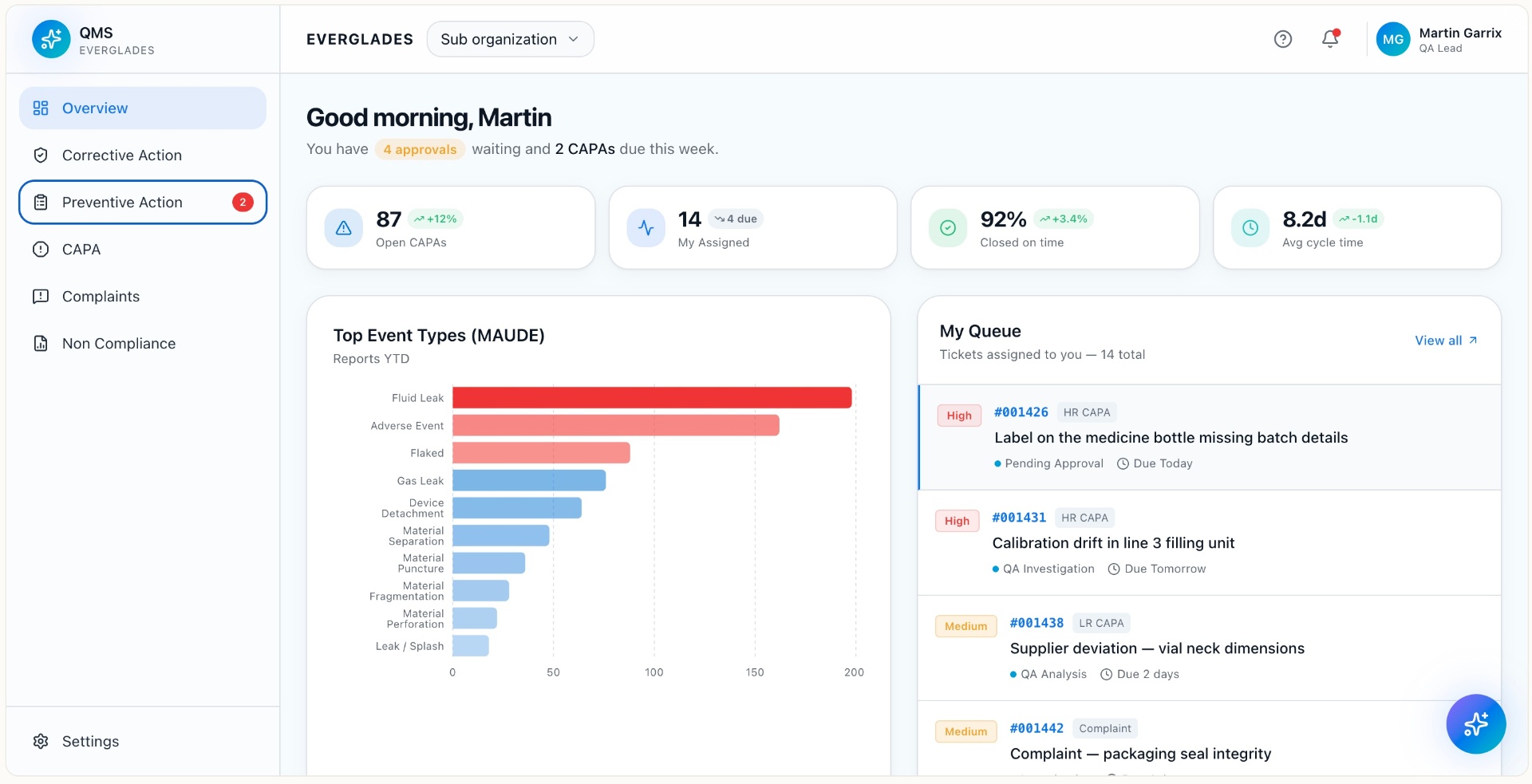Select 'Complaint — packaging seal integrity'
Viewport: 1532px width, 784px height.
[x=1140, y=754]
